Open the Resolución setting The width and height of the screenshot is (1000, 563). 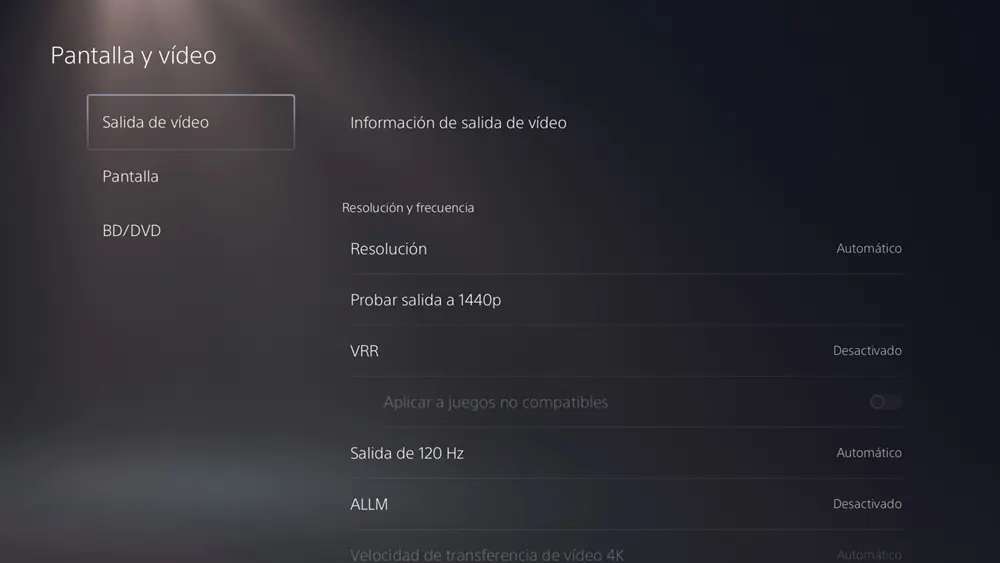[627, 249]
